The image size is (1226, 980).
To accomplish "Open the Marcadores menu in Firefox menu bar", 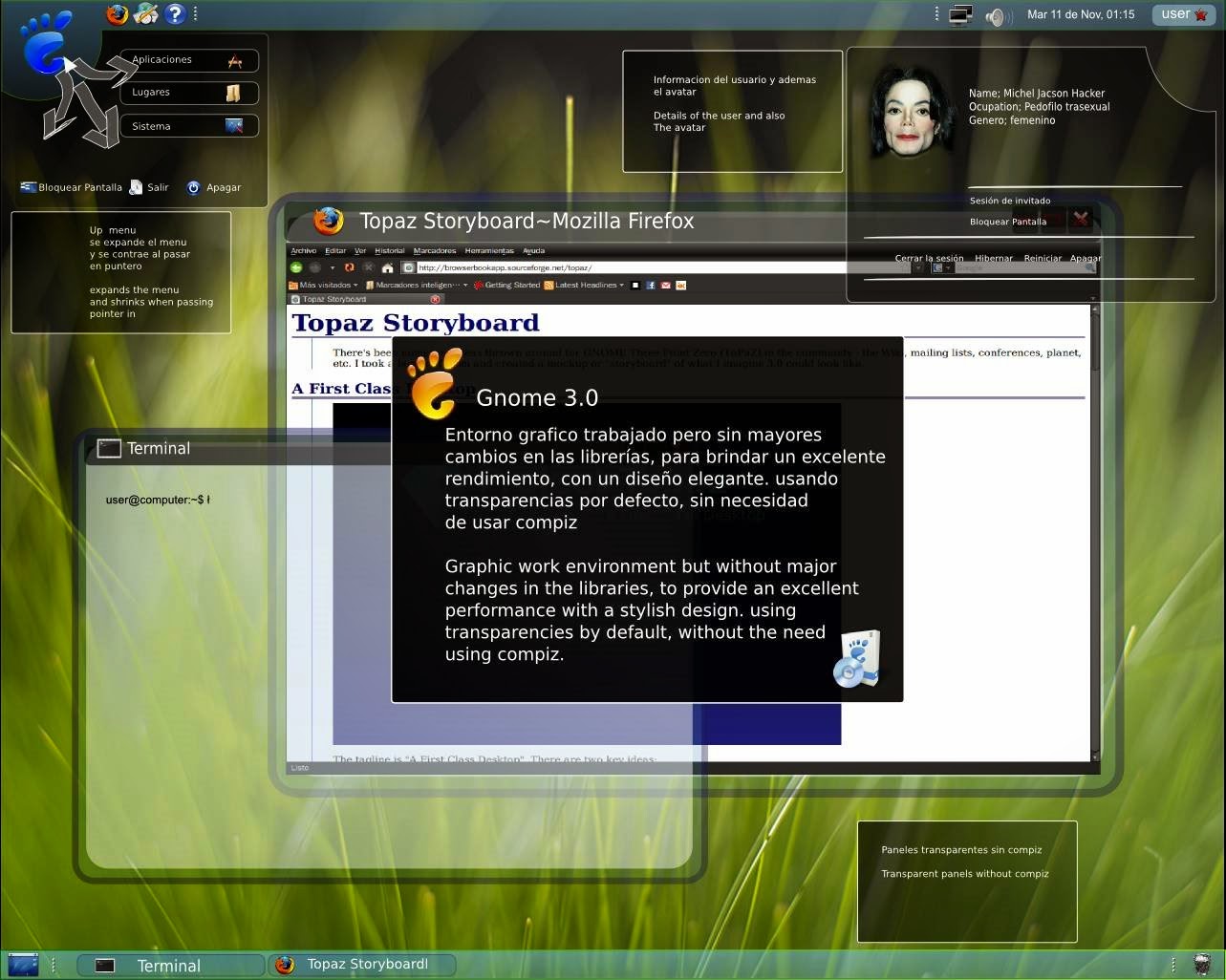I will 435,251.
